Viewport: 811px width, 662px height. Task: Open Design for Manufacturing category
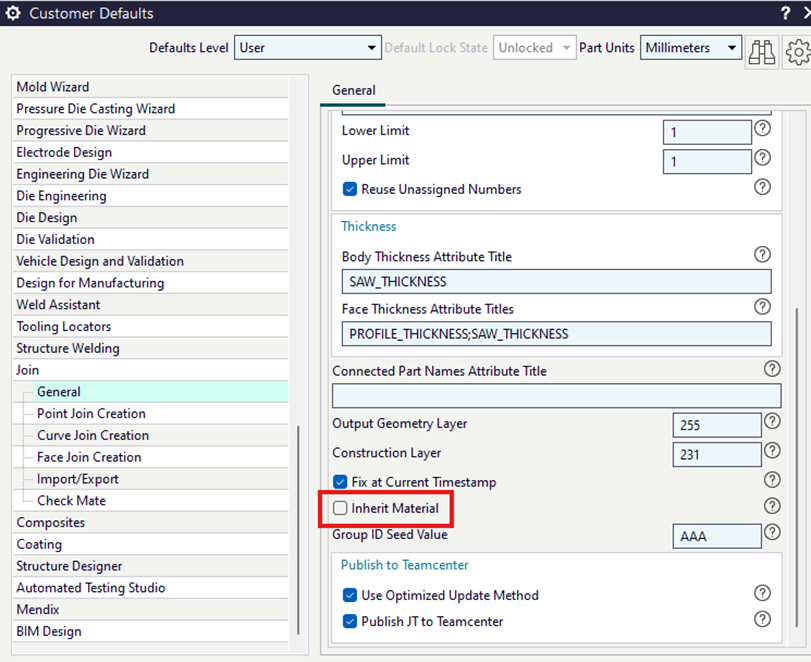(151, 282)
